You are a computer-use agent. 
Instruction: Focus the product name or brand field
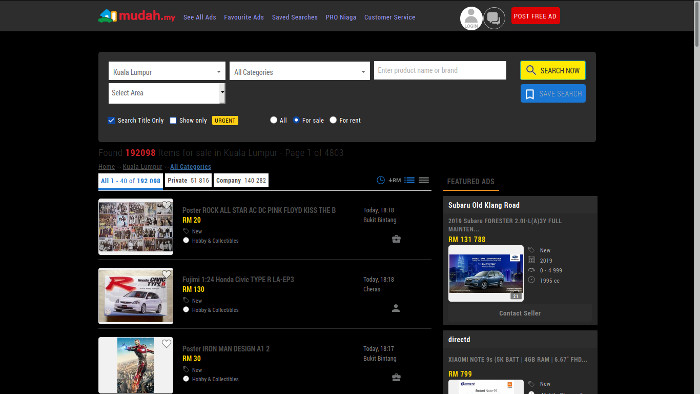coord(440,70)
